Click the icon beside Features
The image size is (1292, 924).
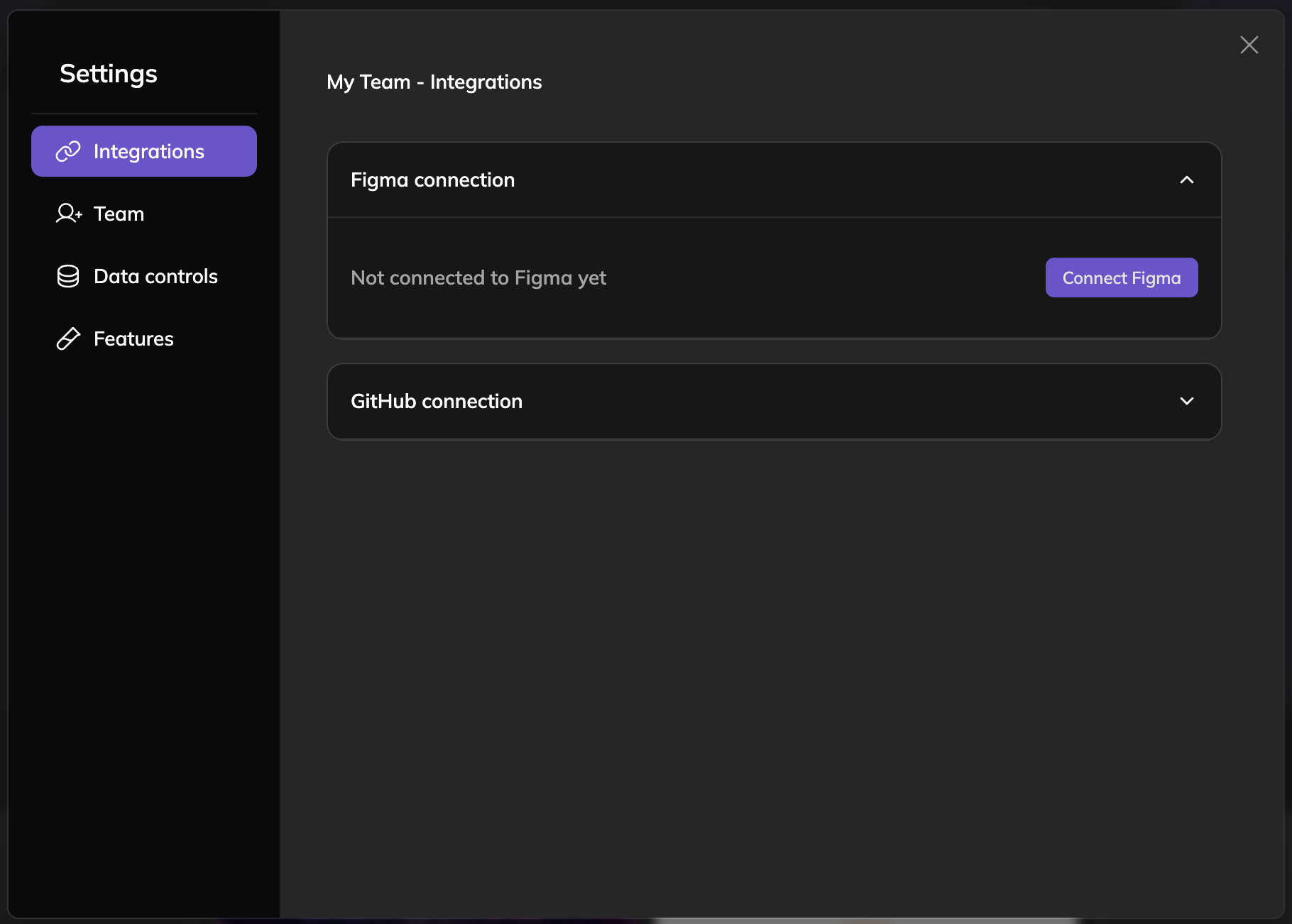coord(68,339)
